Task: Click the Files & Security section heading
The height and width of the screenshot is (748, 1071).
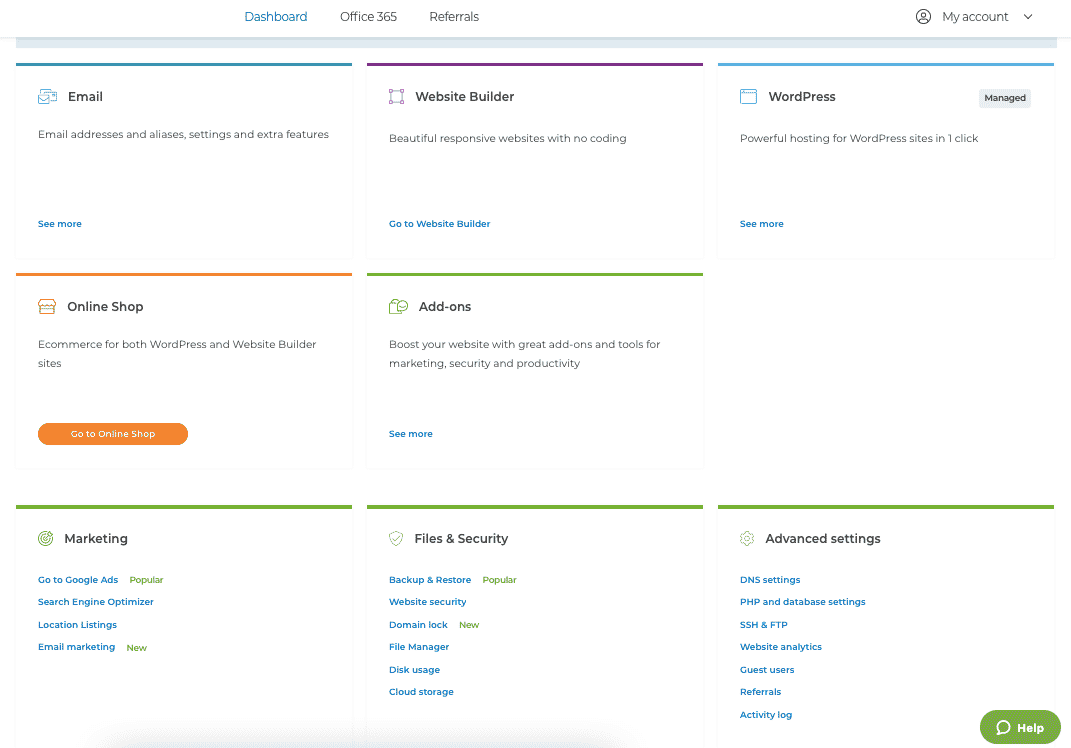Action: click(461, 538)
